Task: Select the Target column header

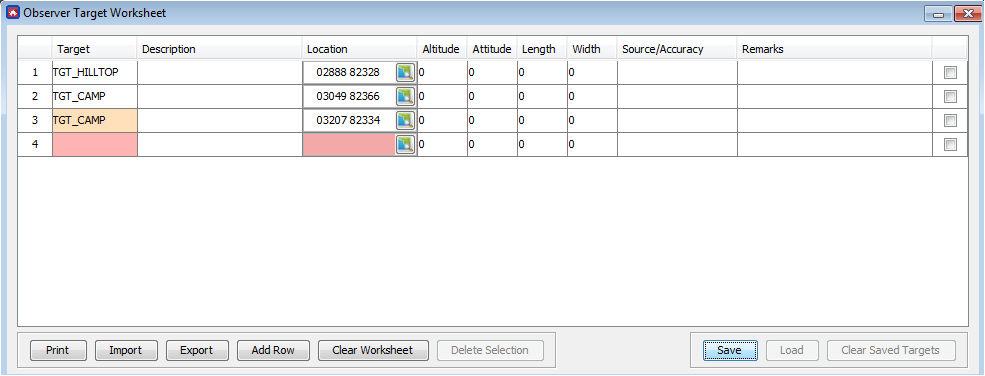Action: (95, 49)
